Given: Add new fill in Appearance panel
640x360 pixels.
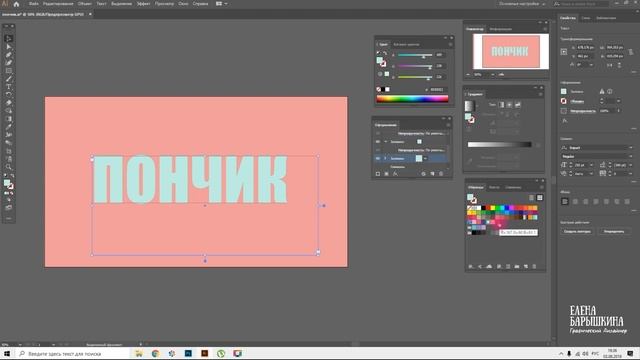Looking at the screenshot, I should coord(386,174).
